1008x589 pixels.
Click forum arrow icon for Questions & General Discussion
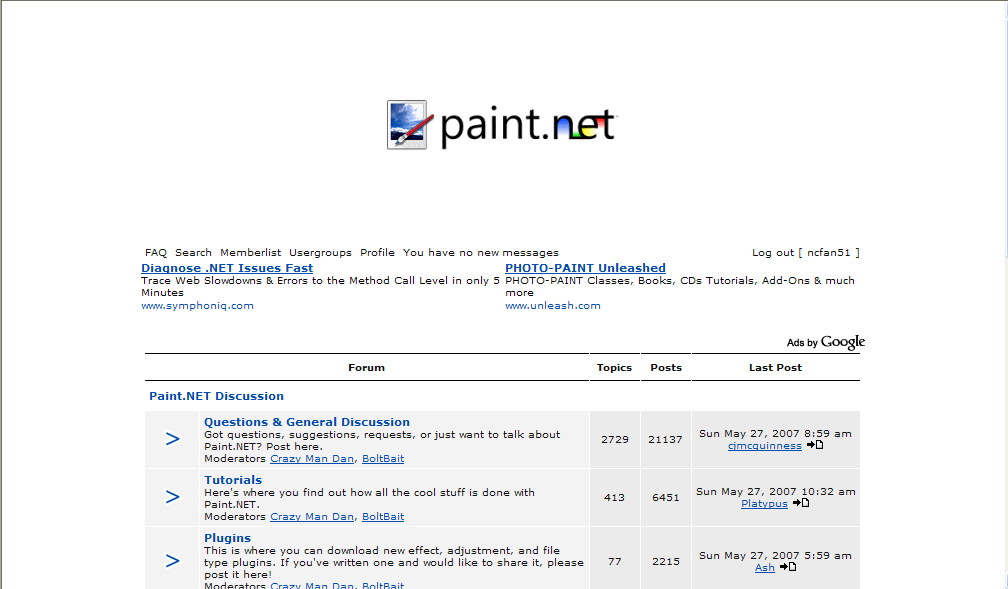[172, 439]
